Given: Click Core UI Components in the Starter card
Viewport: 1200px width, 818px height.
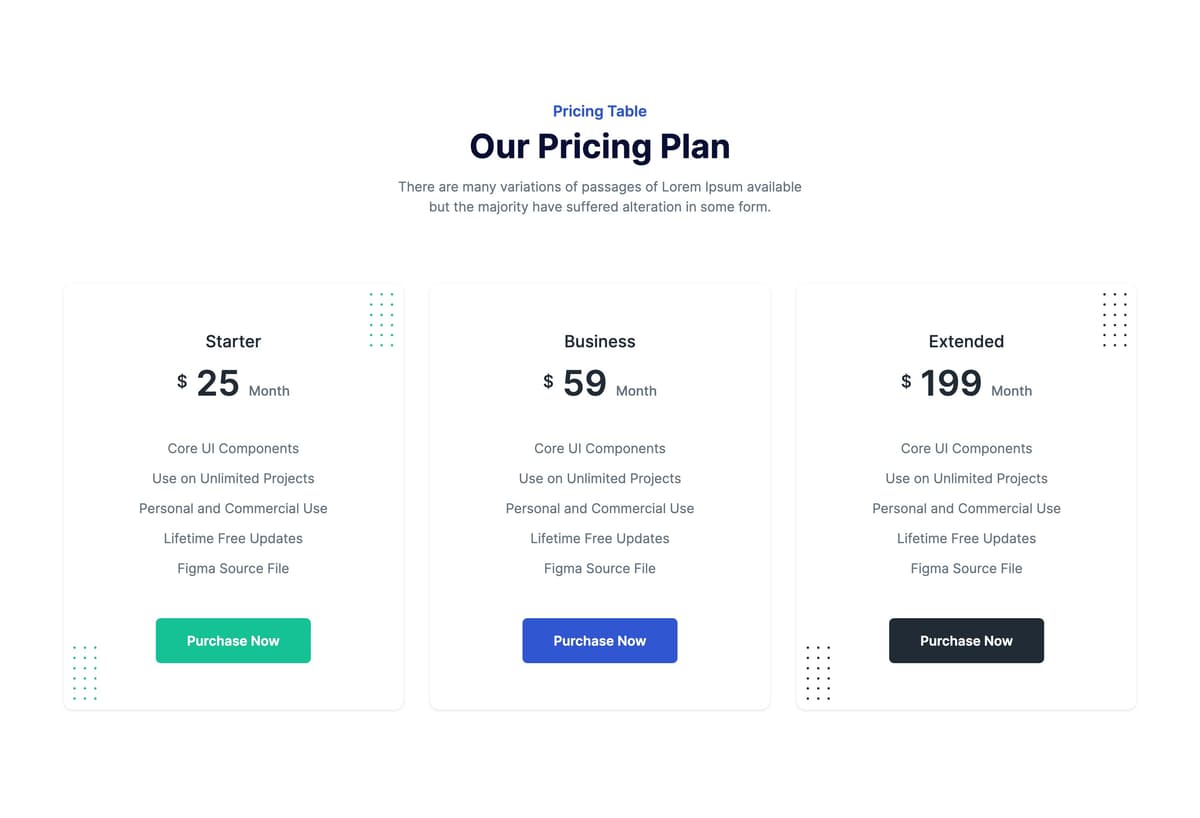Looking at the screenshot, I should pyautogui.click(x=233, y=448).
